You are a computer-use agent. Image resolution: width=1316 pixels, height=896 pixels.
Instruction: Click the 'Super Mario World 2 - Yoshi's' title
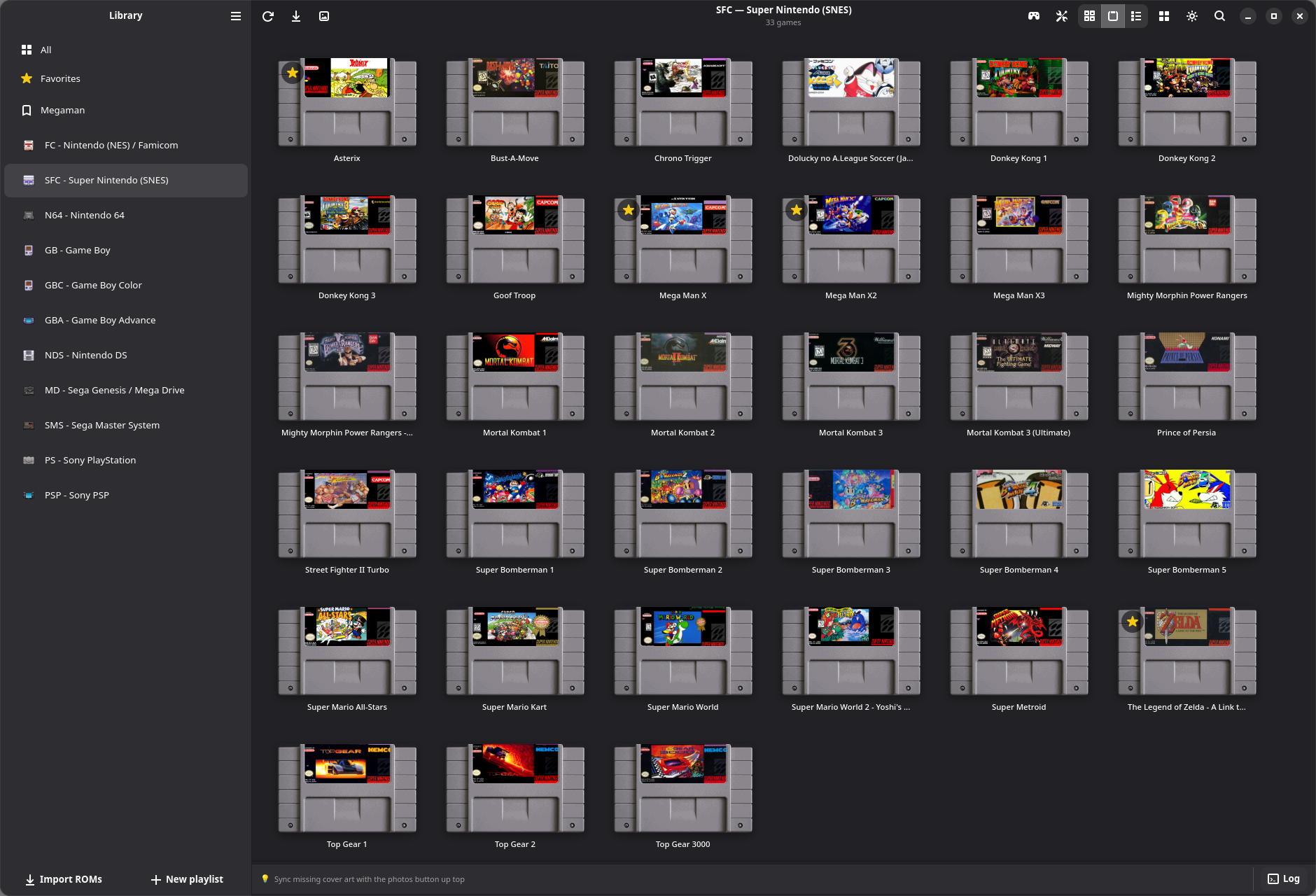click(850, 707)
